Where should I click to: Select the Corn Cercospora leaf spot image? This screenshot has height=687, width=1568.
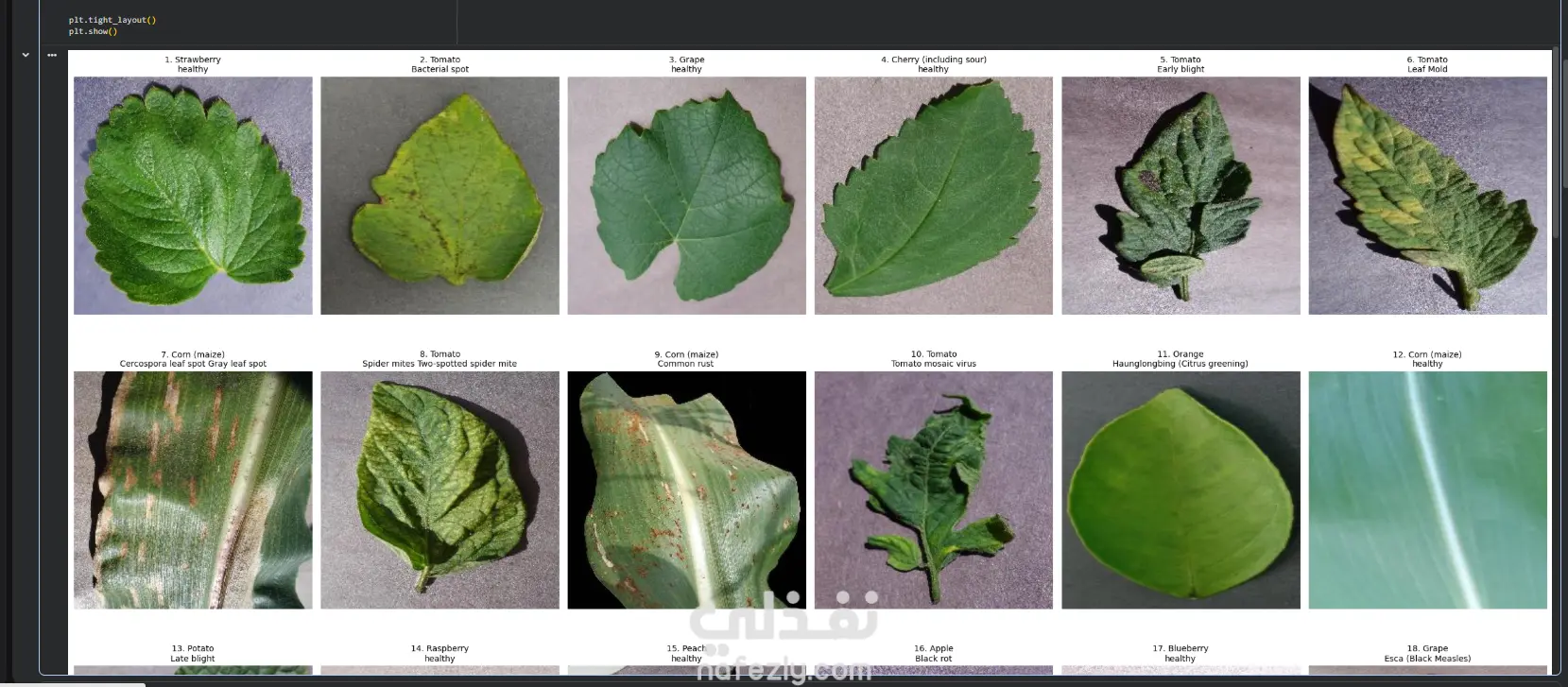point(193,490)
